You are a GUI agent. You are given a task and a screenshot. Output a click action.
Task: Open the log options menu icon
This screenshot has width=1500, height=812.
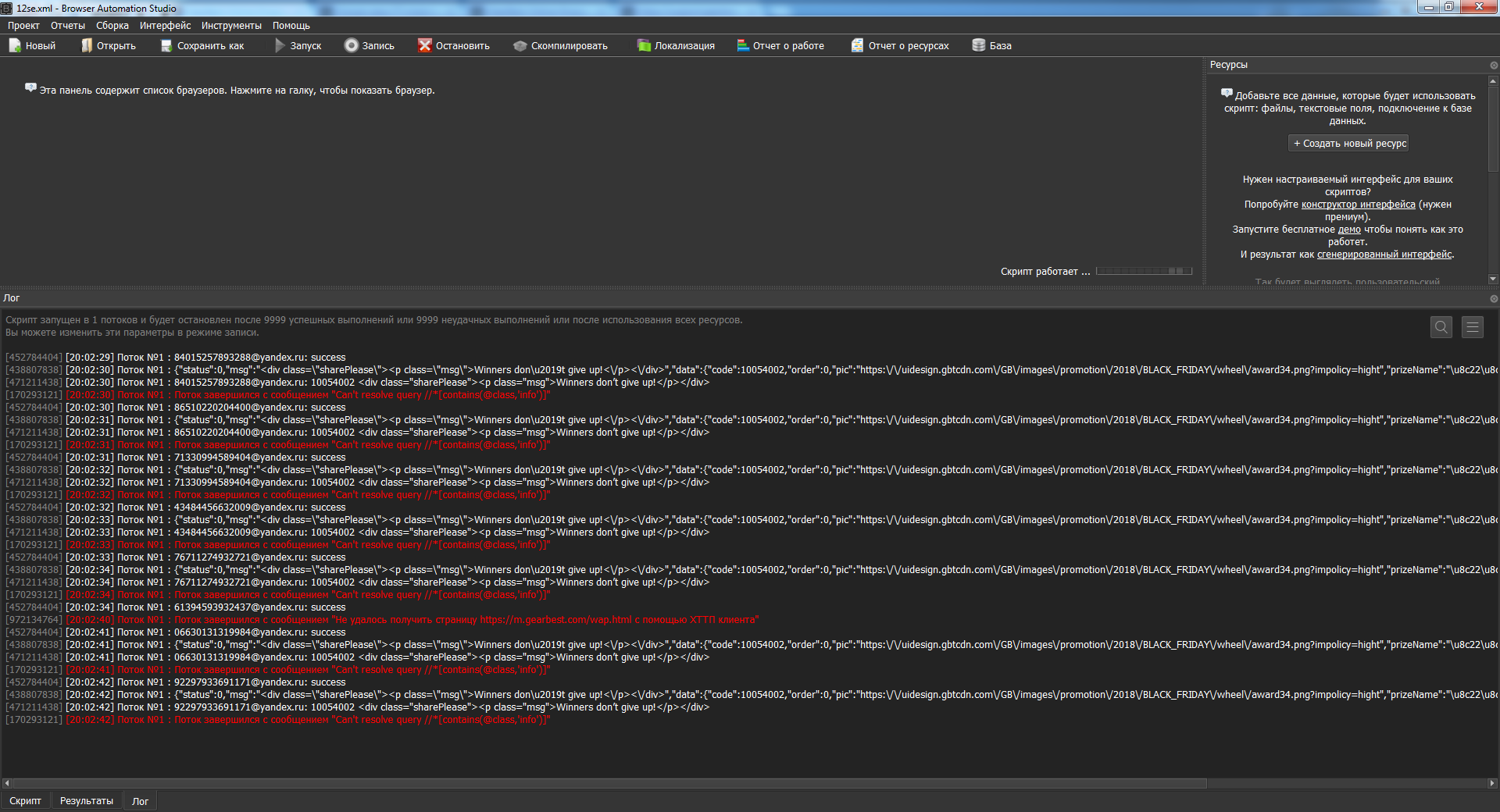[x=1473, y=327]
